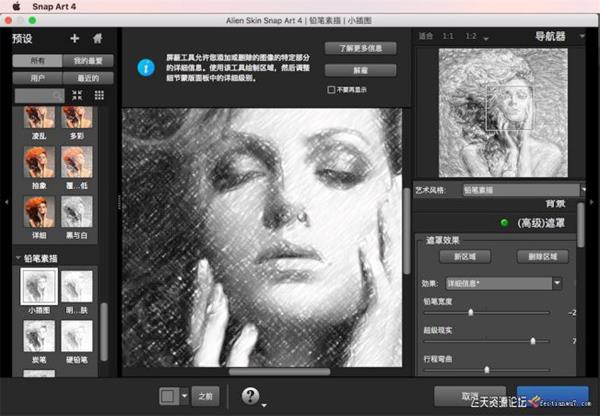Open the 艺术风格 dropdown
Image resolution: width=600 pixels, height=416 pixels.
pyautogui.click(x=522, y=189)
